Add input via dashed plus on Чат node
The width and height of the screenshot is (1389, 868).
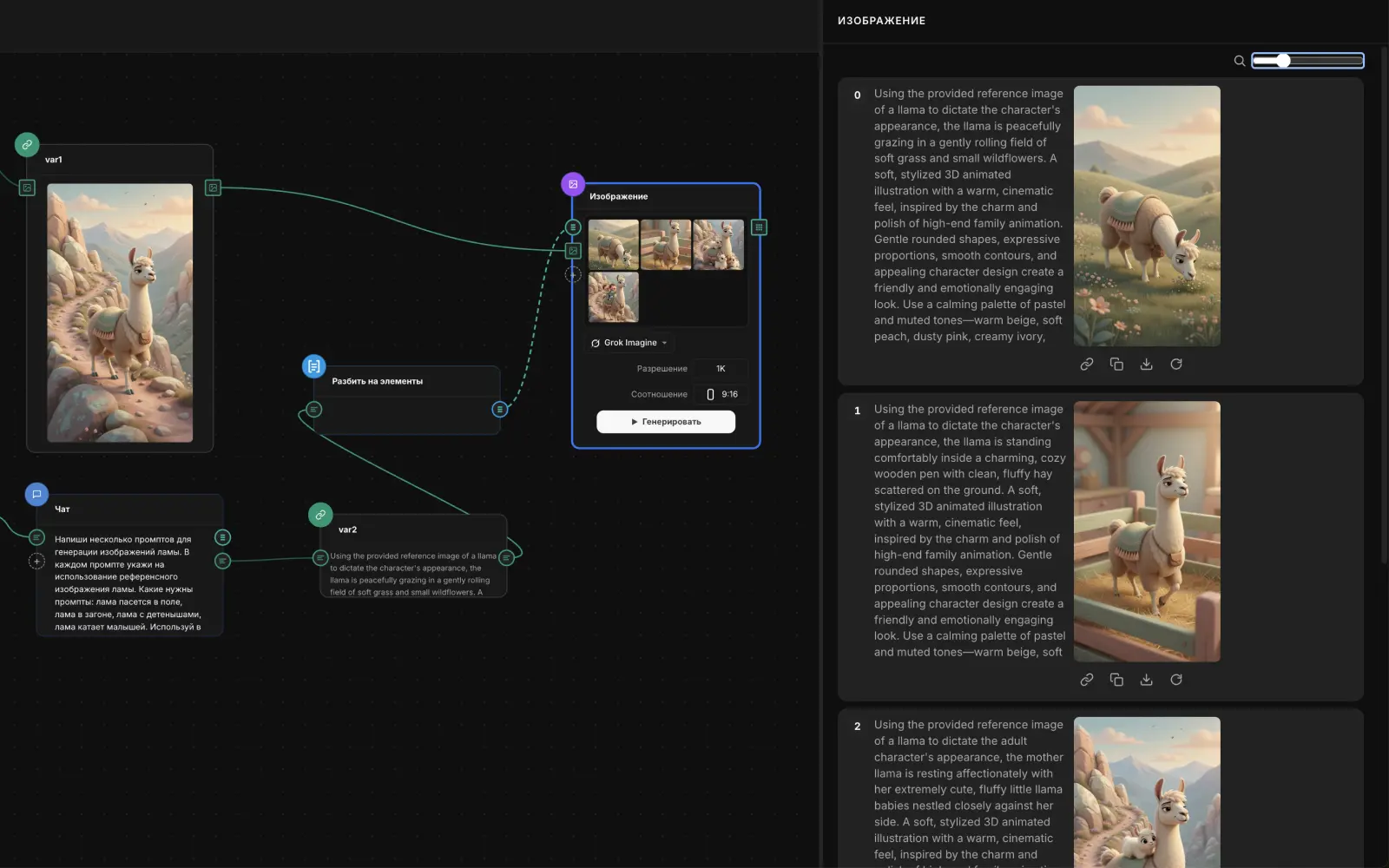click(x=36, y=561)
